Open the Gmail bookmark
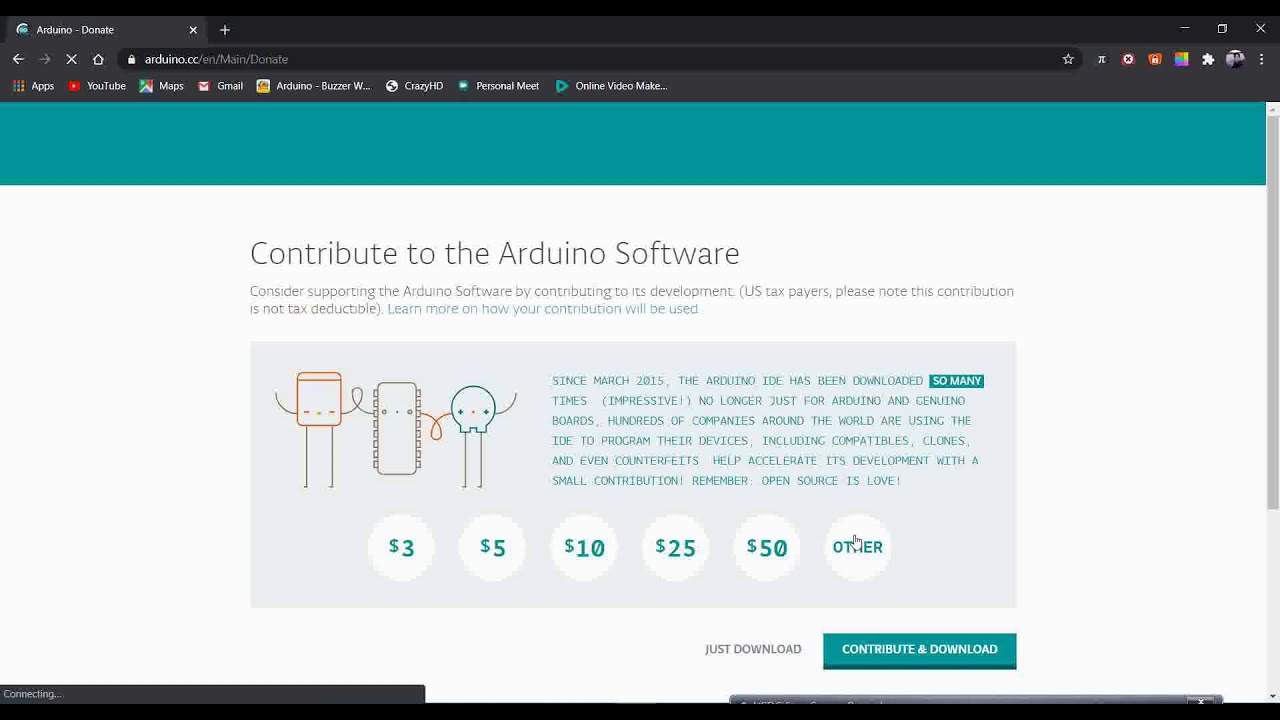1280x720 pixels. [221, 86]
